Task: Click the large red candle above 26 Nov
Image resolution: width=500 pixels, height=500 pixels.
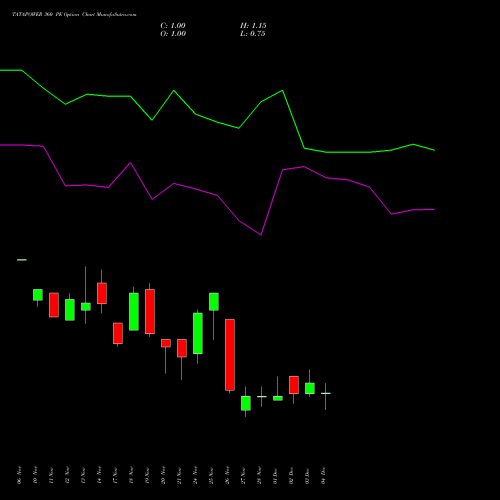Action: click(x=230, y=355)
